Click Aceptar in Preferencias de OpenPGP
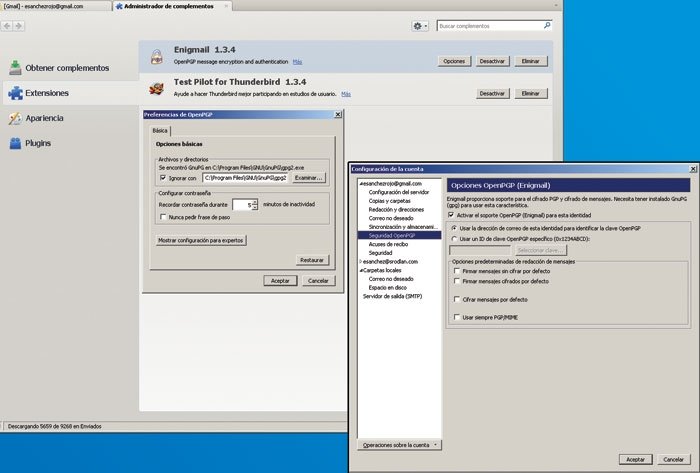The height and width of the screenshot is (473, 700). (280, 281)
